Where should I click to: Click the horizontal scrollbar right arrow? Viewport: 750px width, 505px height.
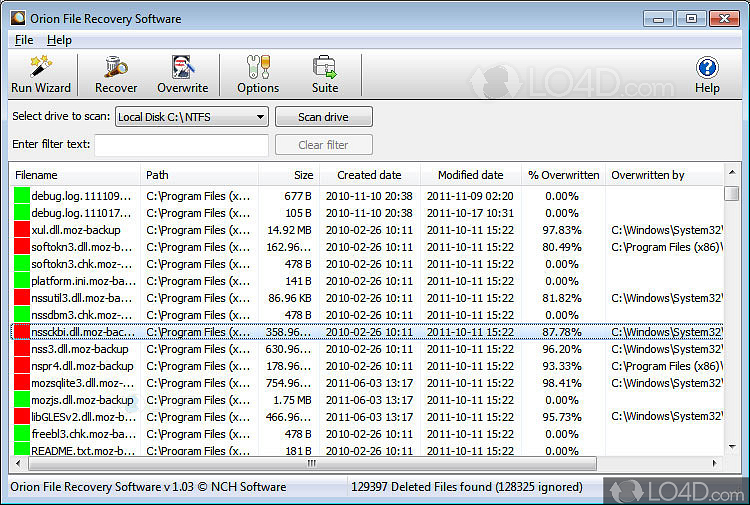click(x=715, y=463)
